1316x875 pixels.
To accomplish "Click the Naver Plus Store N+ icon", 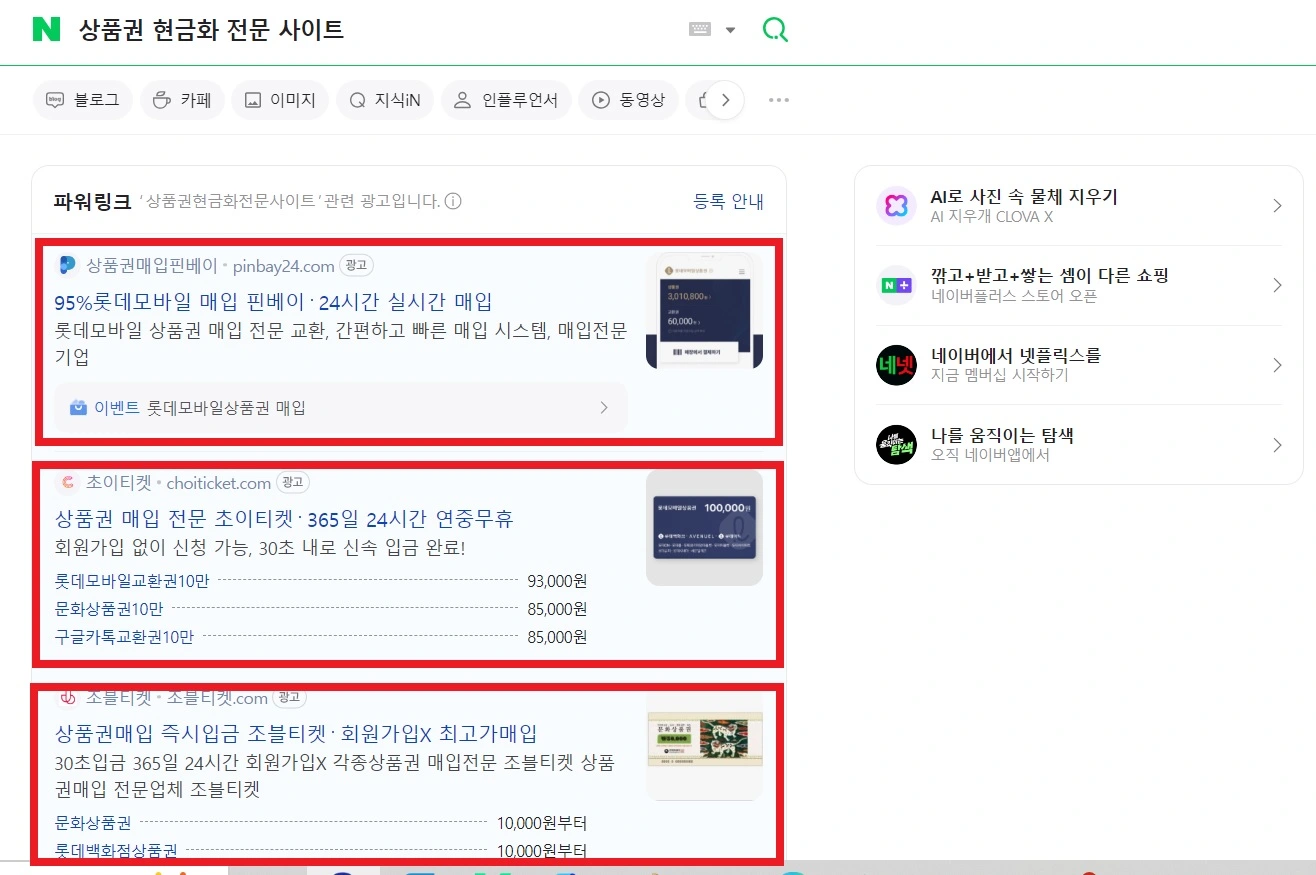I will [896, 285].
